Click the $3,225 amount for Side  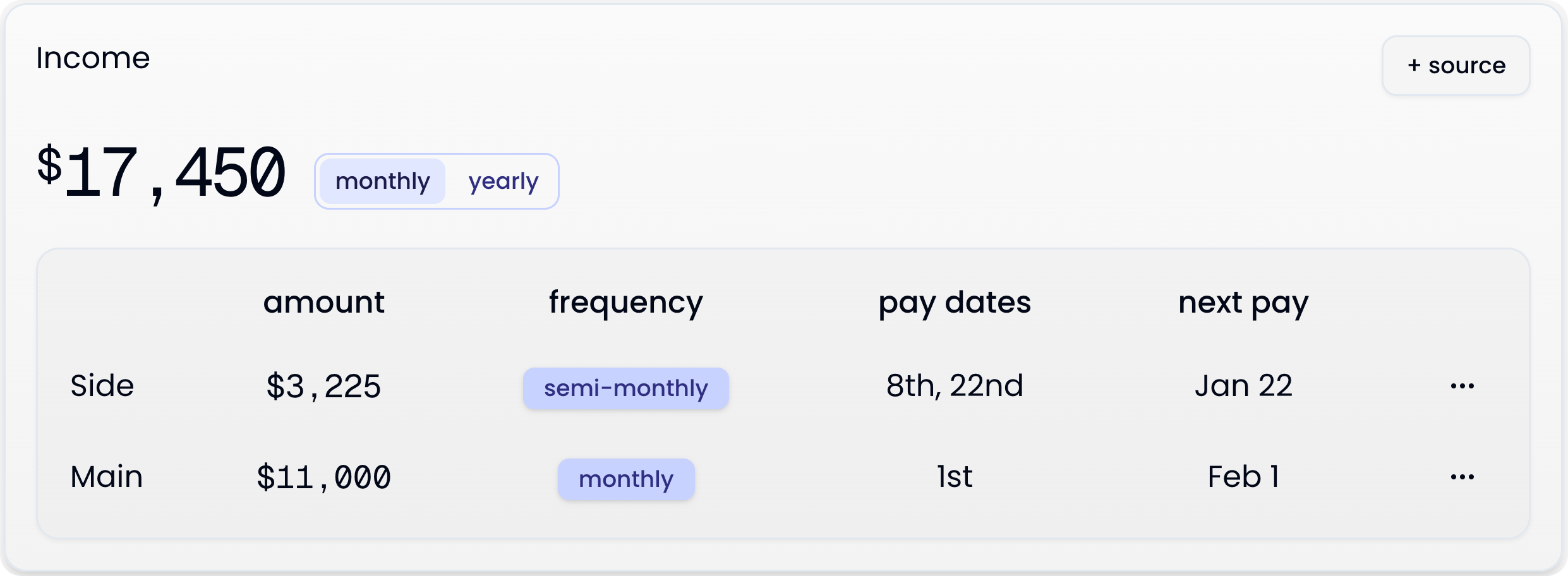323,386
